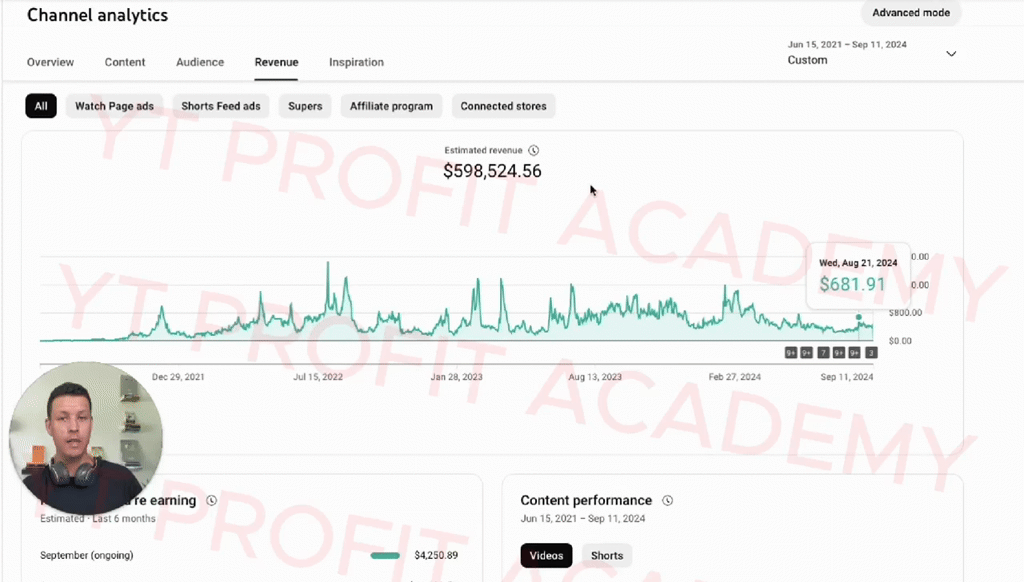Open date picker chevron arrow
Image resolution: width=1024 pixels, height=582 pixels.
(x=952, y=54)
